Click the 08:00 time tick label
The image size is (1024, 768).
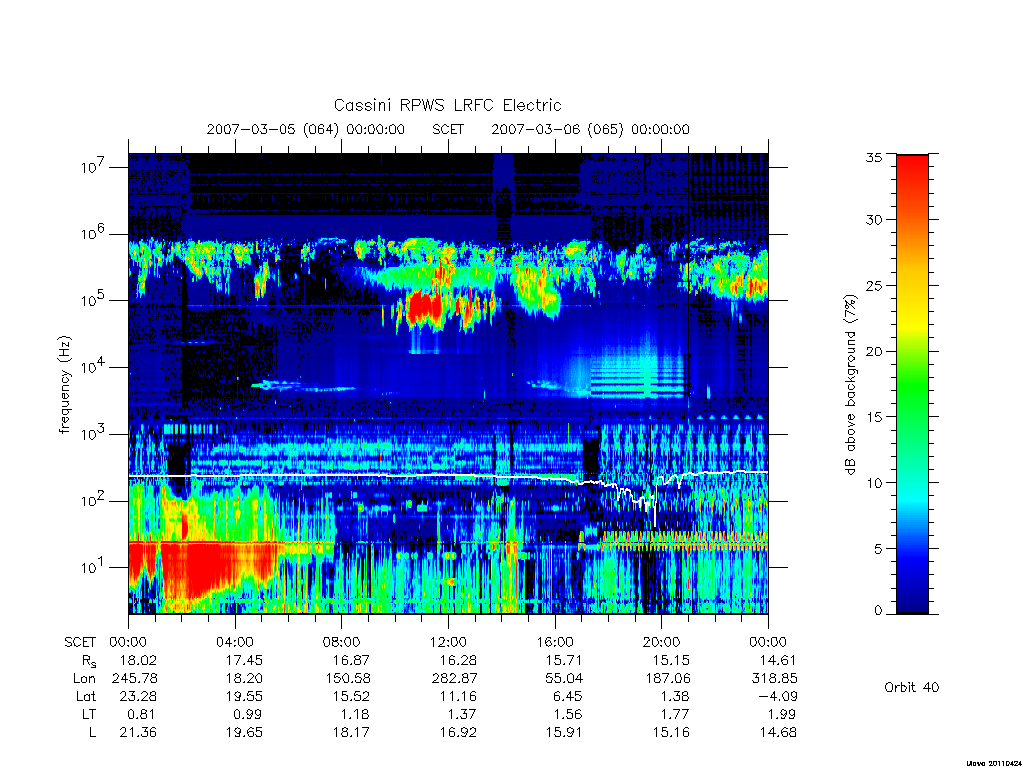(x=342, y=642)
